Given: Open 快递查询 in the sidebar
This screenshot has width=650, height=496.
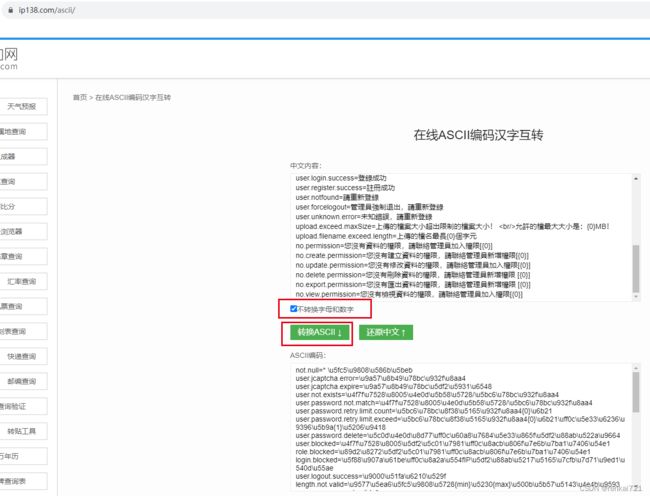Looking at the screenshot, I should tap(24, 356).
